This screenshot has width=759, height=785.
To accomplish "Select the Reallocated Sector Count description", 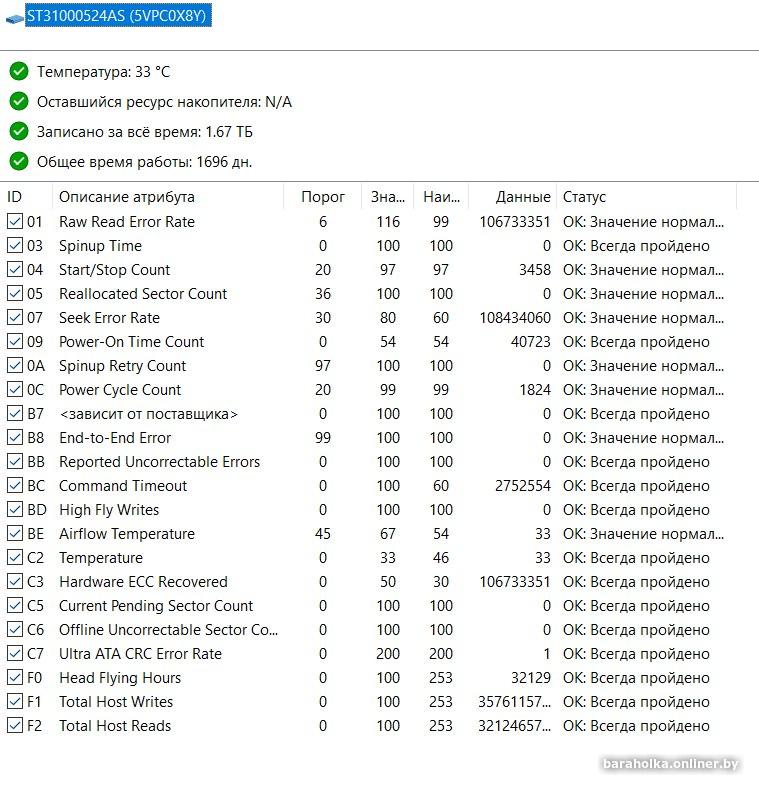I will click(x=143, y=294).
